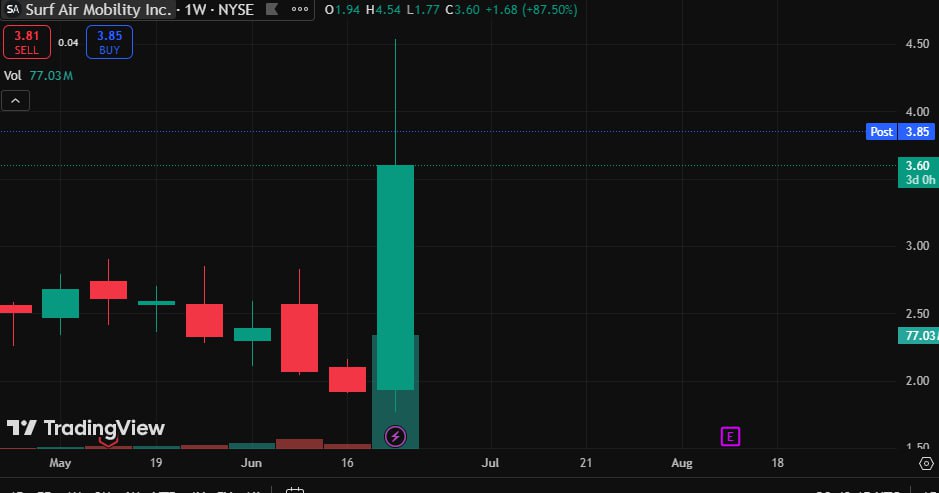
Task: Collapse the indicator legend with the chevron
Action: 16,101
